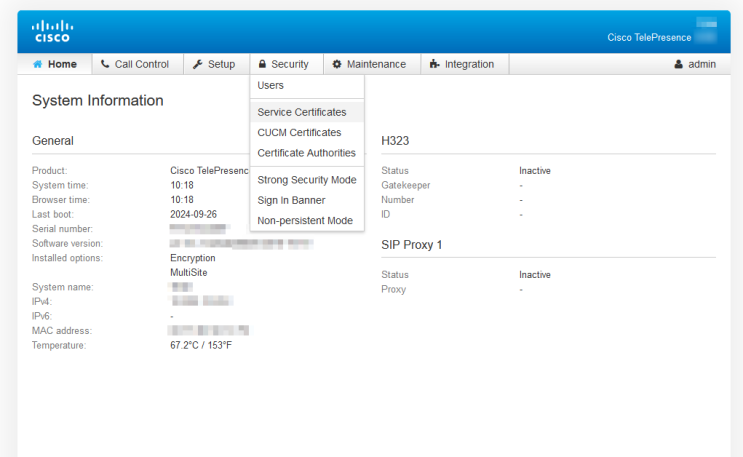
Task: Click the System name label
Action: click(x=63, y=287)
